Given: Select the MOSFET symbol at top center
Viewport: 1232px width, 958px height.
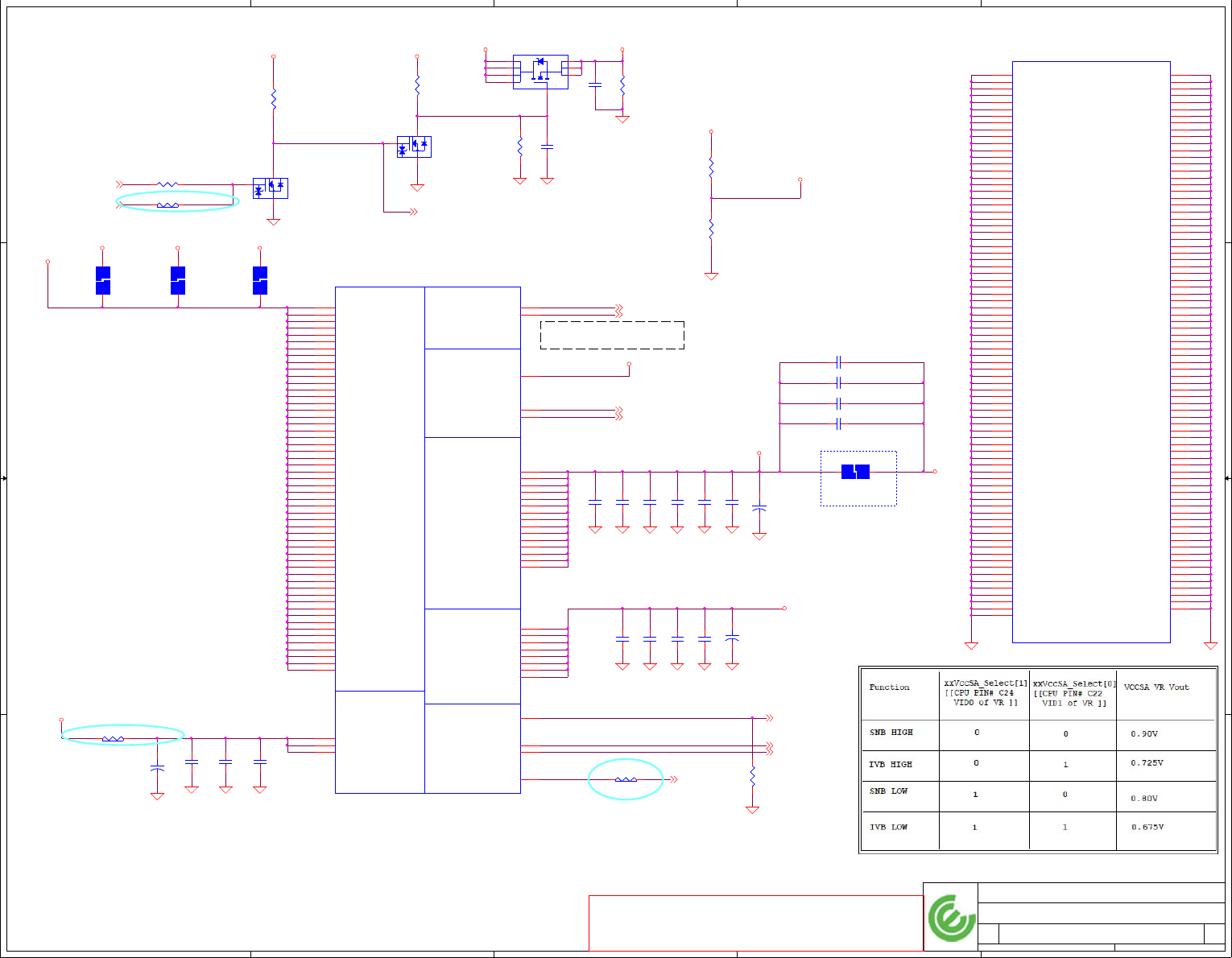Looking at the screenshot, I should point(540,72).
